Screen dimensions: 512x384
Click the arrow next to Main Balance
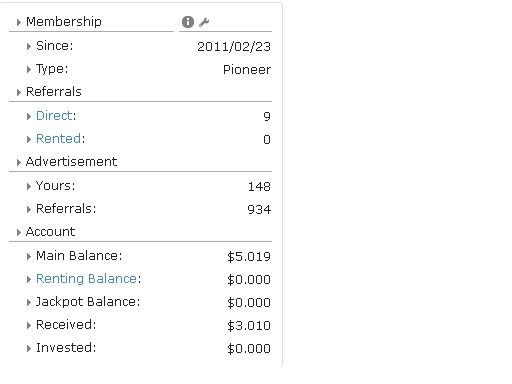29,256
